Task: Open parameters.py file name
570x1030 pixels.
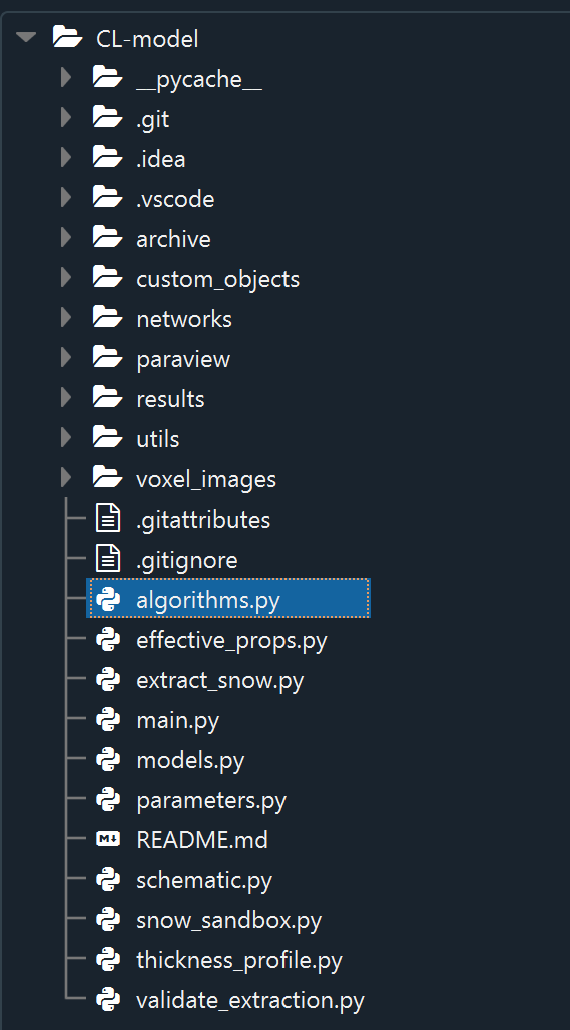Action: click(x=211, y=801)
